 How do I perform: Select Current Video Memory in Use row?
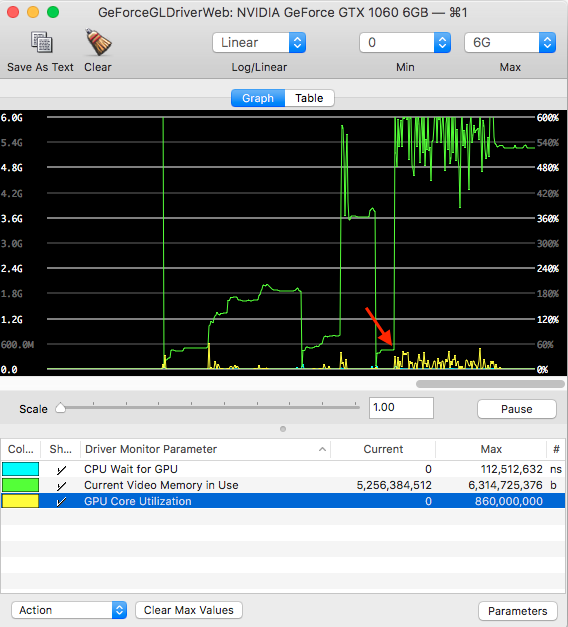pos(283,485)
